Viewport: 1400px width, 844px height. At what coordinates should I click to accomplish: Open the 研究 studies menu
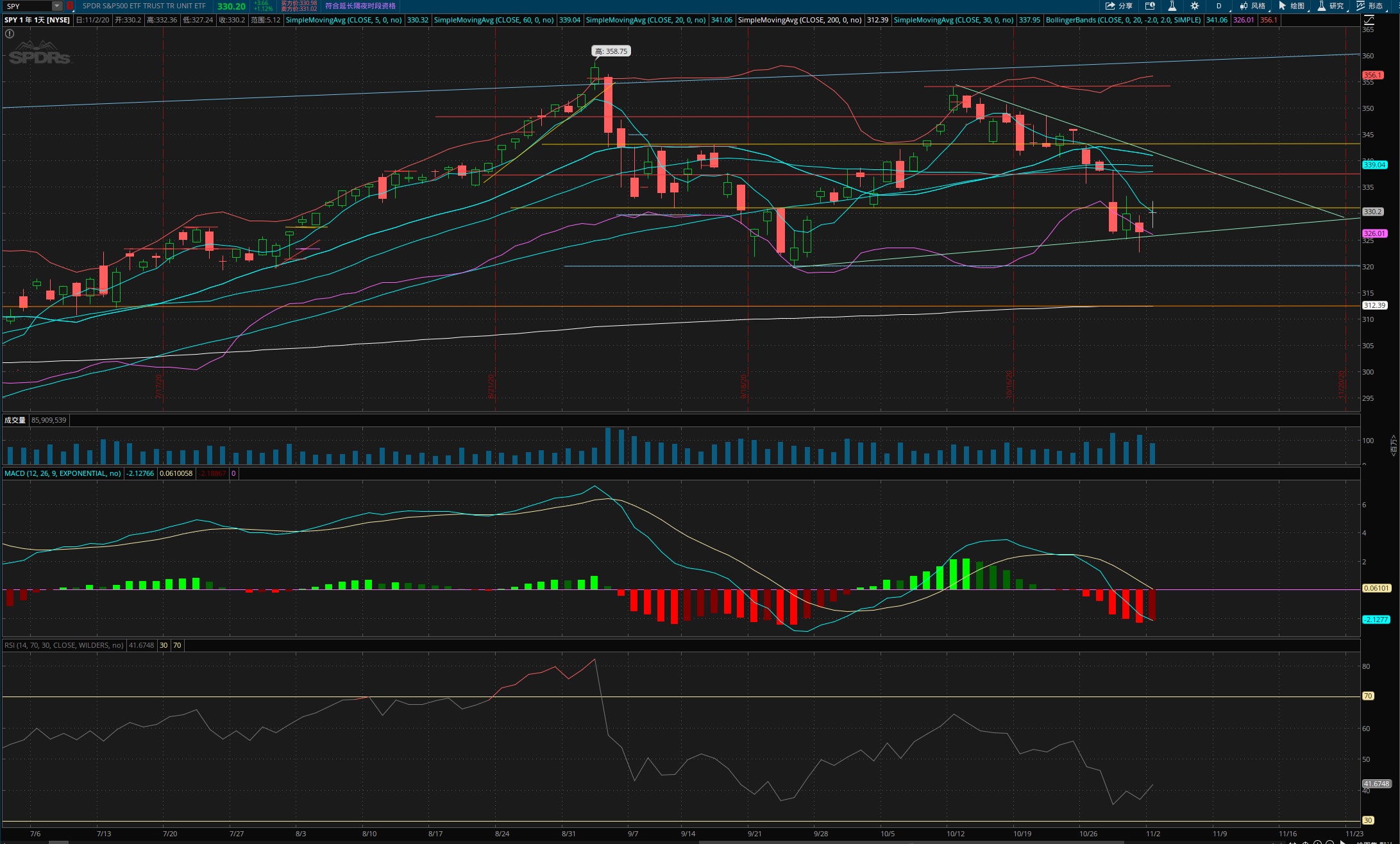pos(1331,6)
